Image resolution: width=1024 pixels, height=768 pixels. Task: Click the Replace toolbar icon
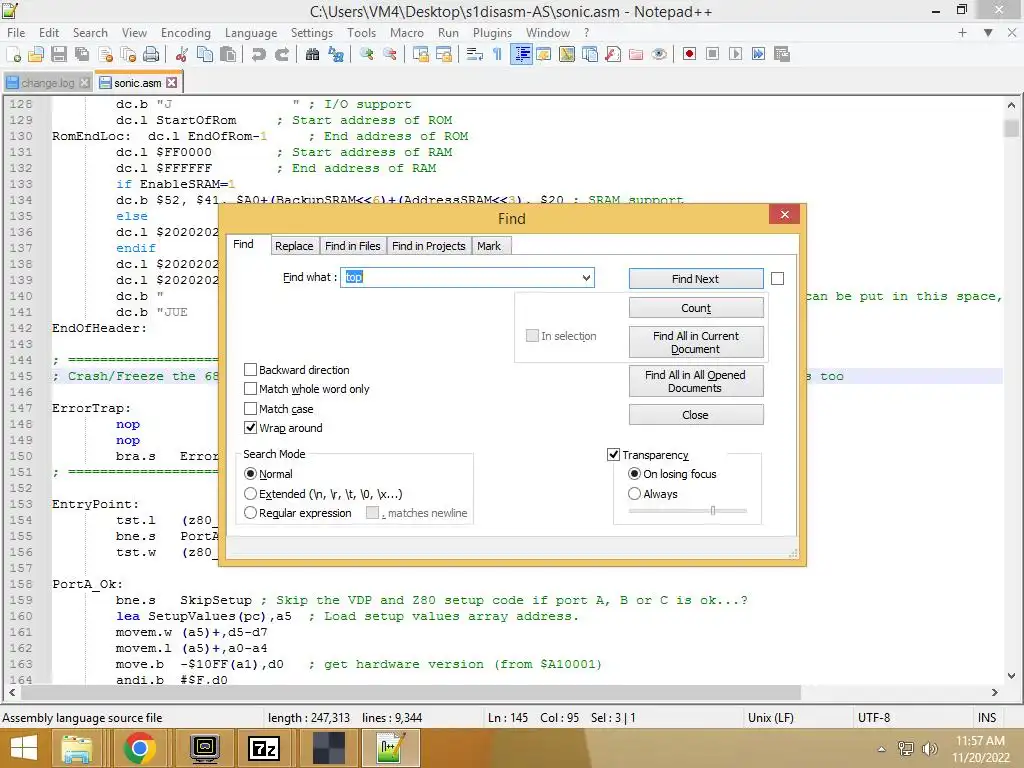[x=336, y=54]
